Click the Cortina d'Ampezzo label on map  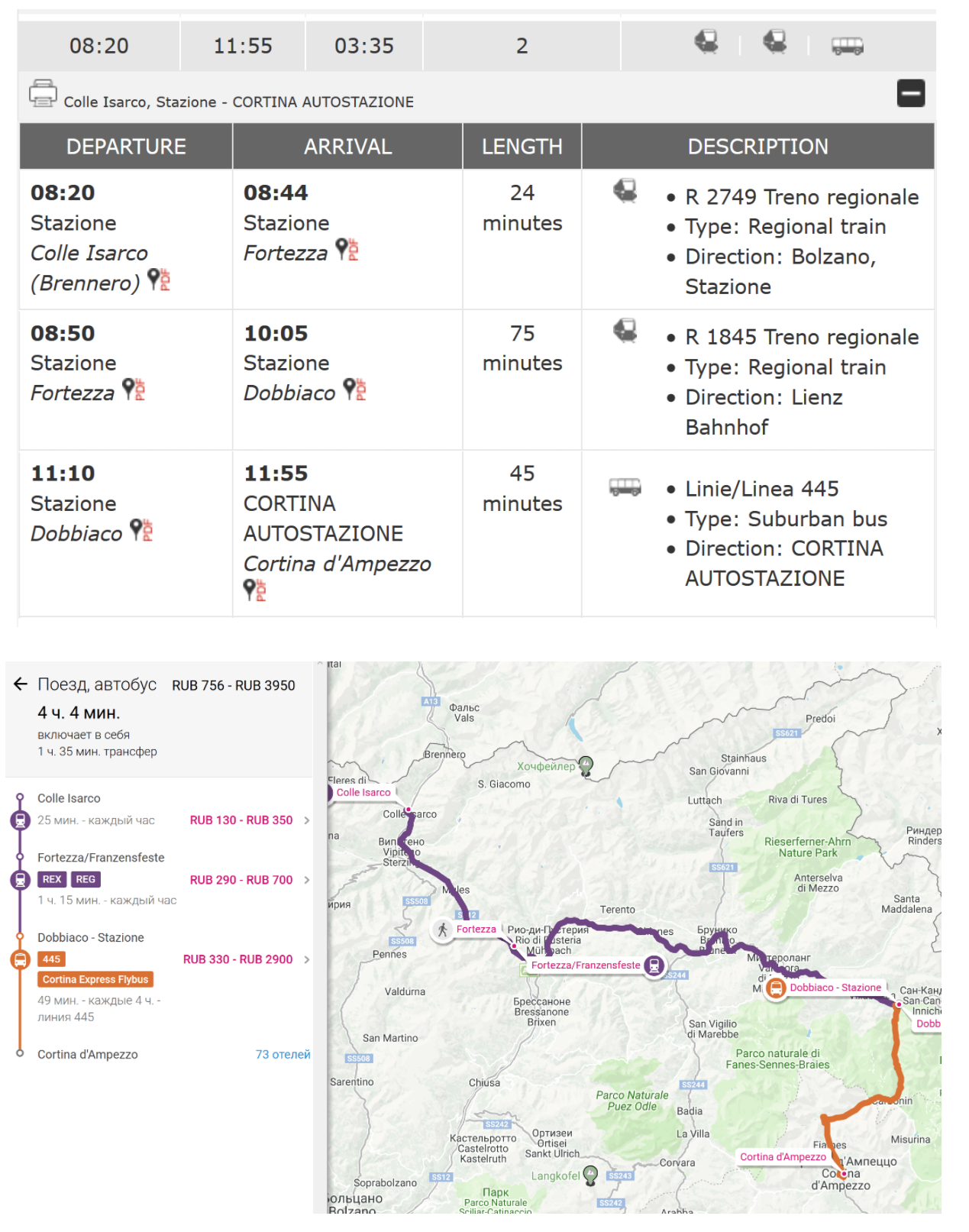click(x=783, y=1157)
